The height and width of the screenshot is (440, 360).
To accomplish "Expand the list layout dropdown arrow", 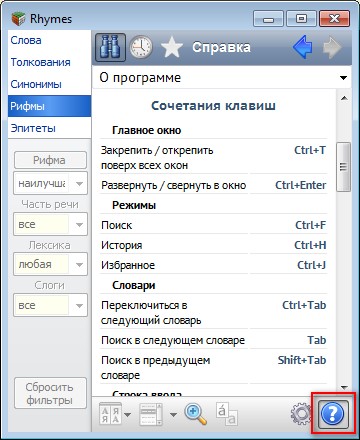I will pyautogui.click(x=173, y=415).
